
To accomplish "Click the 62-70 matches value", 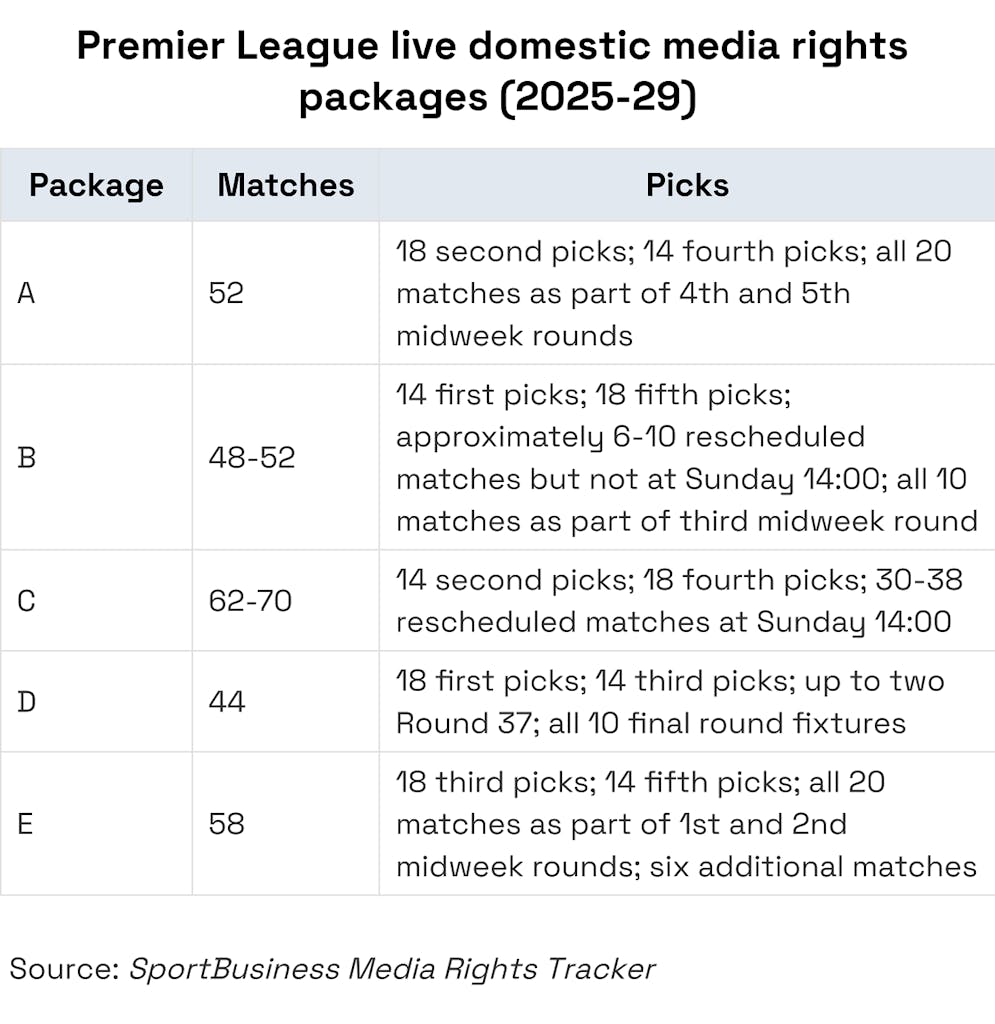I will [x=250, y=601].
